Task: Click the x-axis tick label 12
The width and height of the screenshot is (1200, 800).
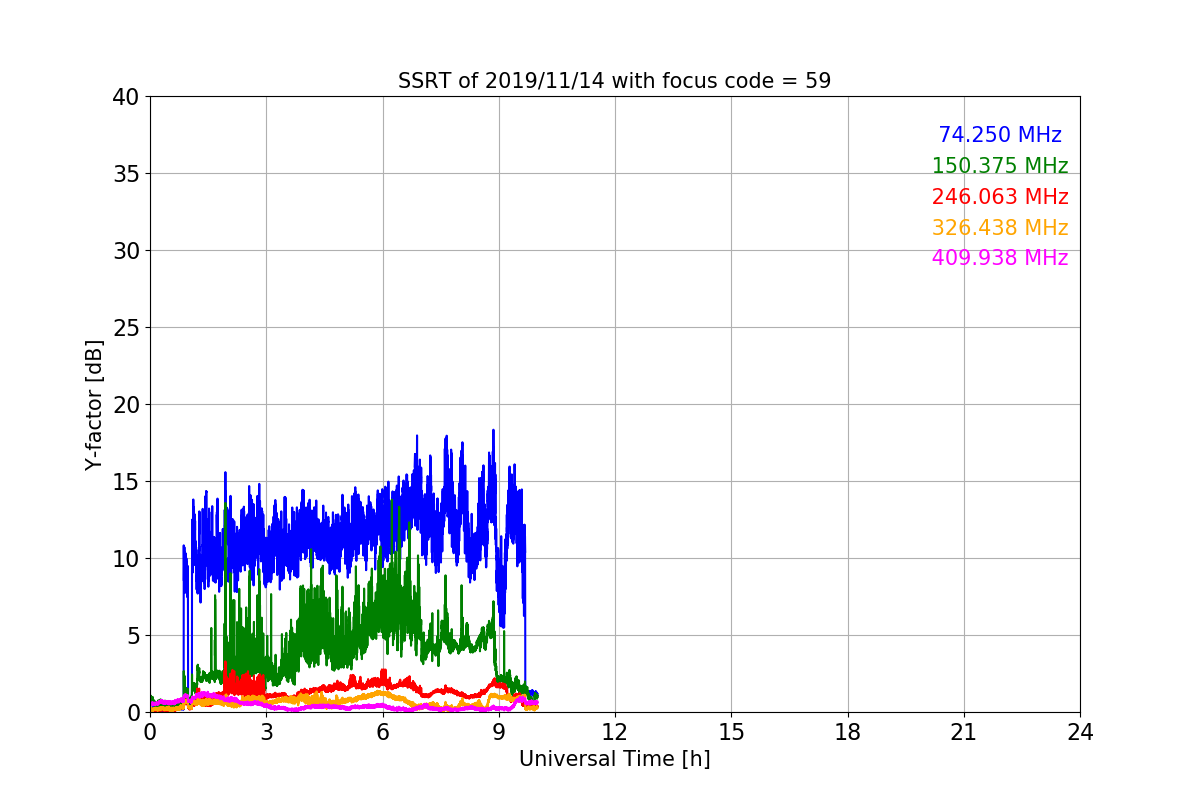Action: click(614, 732)
